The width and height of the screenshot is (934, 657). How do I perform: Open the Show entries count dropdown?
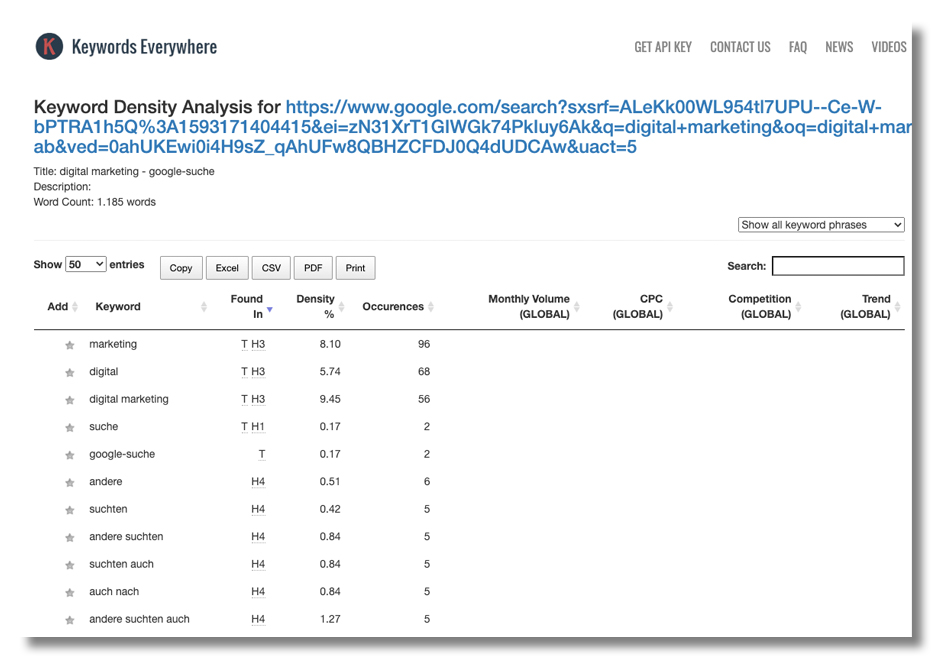coord(86,264)
